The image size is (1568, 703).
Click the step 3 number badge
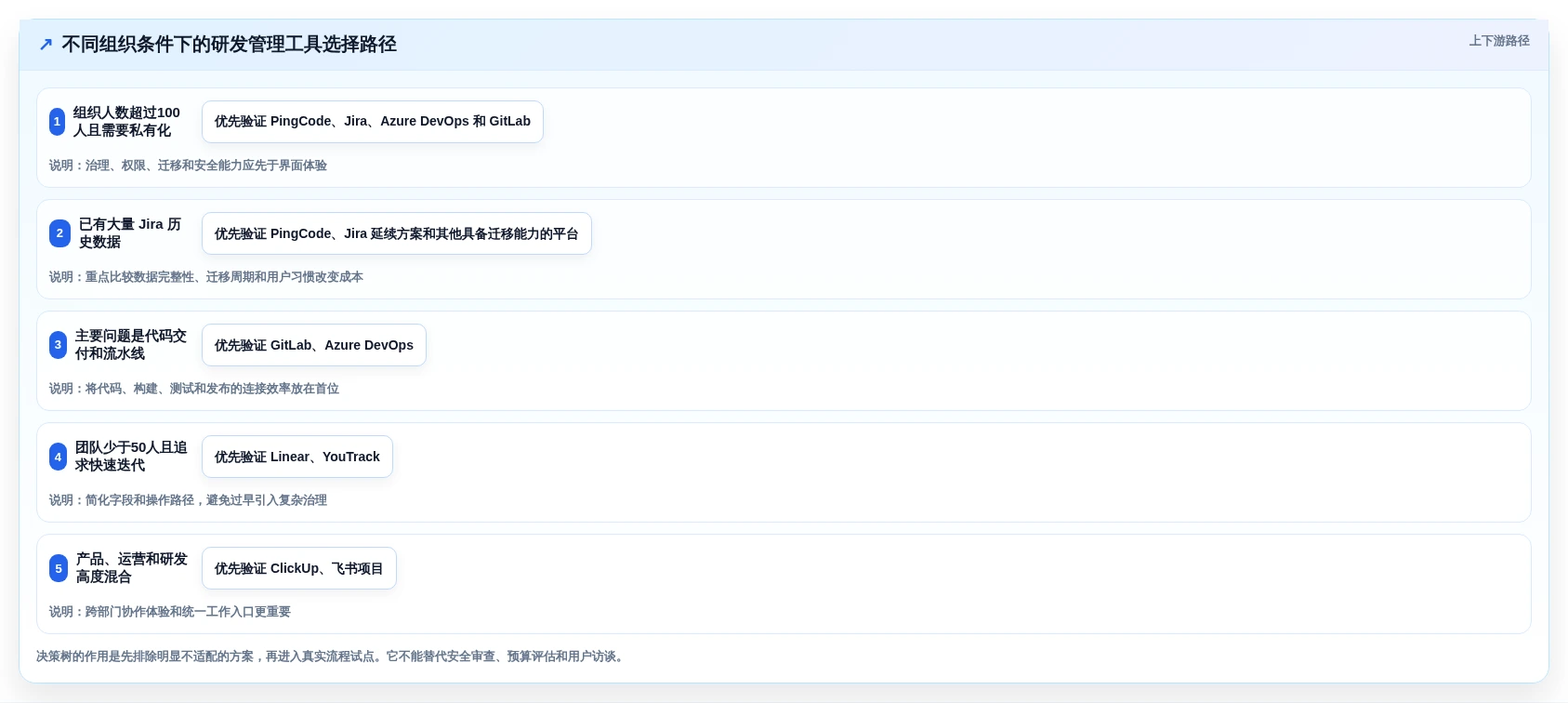pos(58,345)
